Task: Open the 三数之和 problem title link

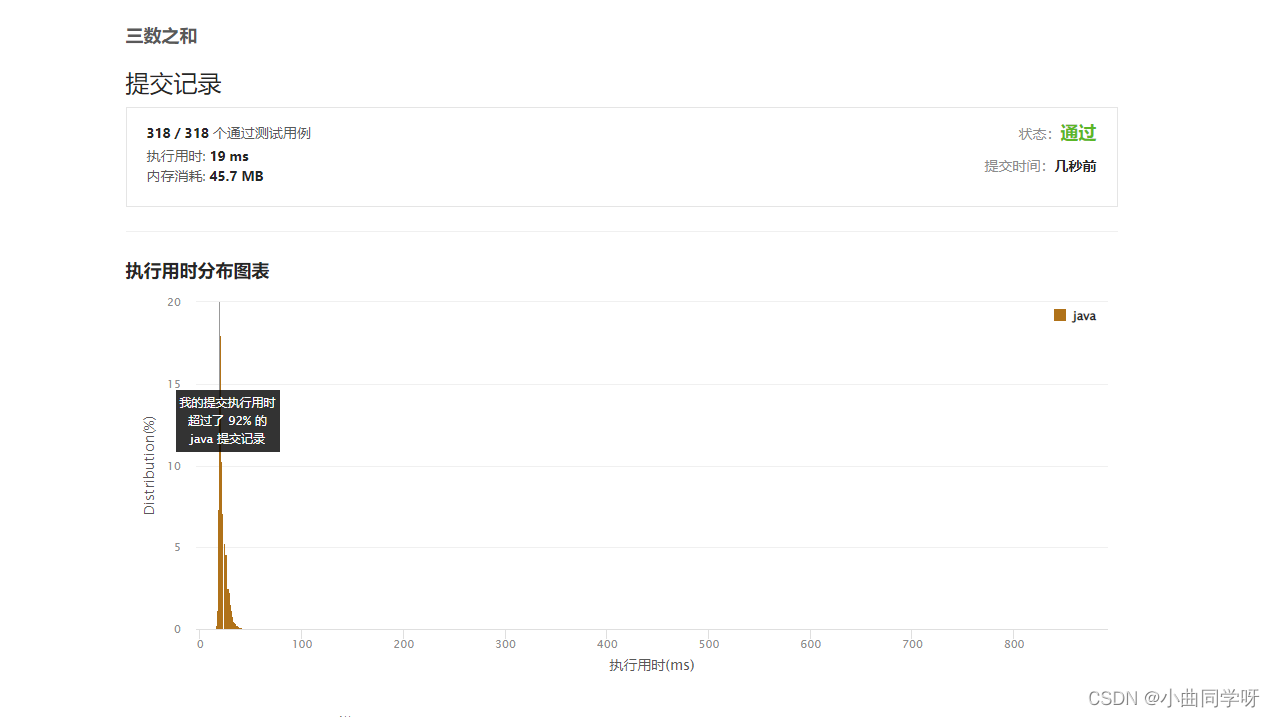Action: pos(161,36)
